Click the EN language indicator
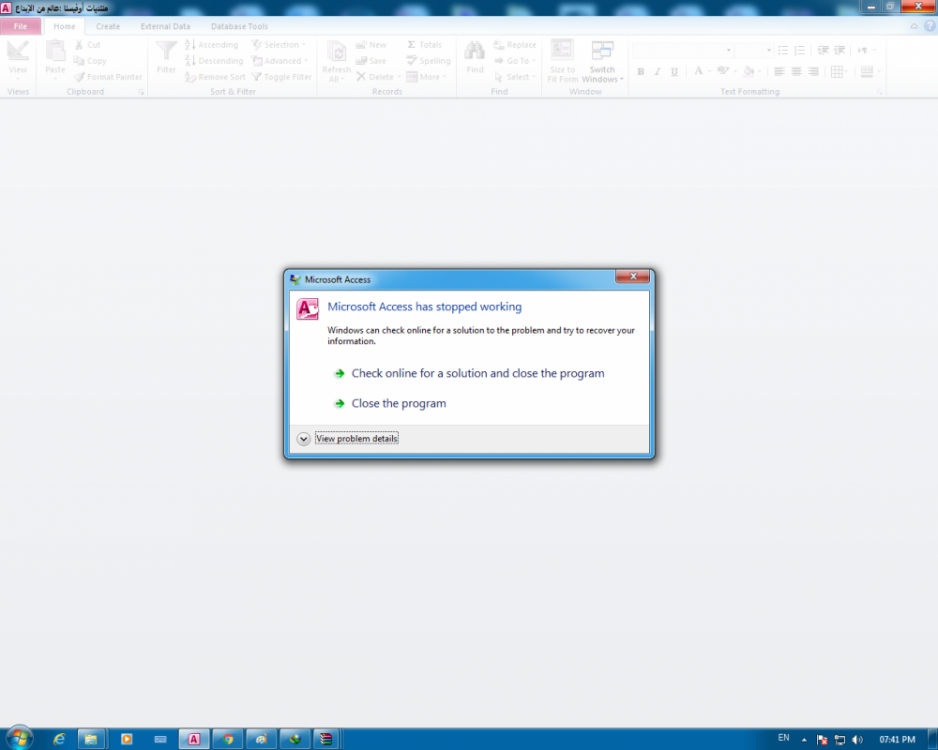This screenshot has height=750, width=938. pos(784,738)
